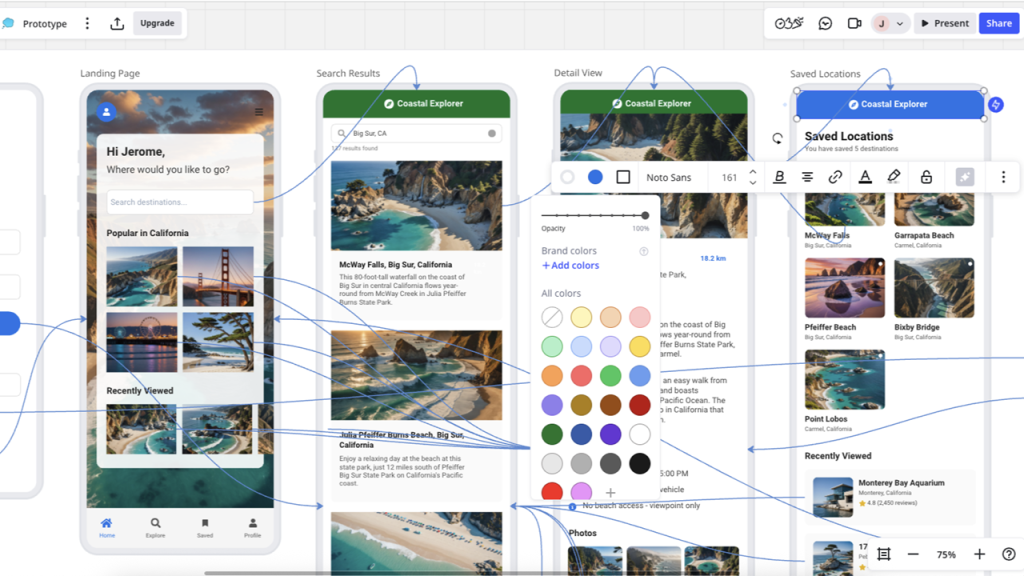Screen dimensions: 1024x576
Task: Pick the dark green color swatch
Action: pyautogui.click(x=552, y=434)
